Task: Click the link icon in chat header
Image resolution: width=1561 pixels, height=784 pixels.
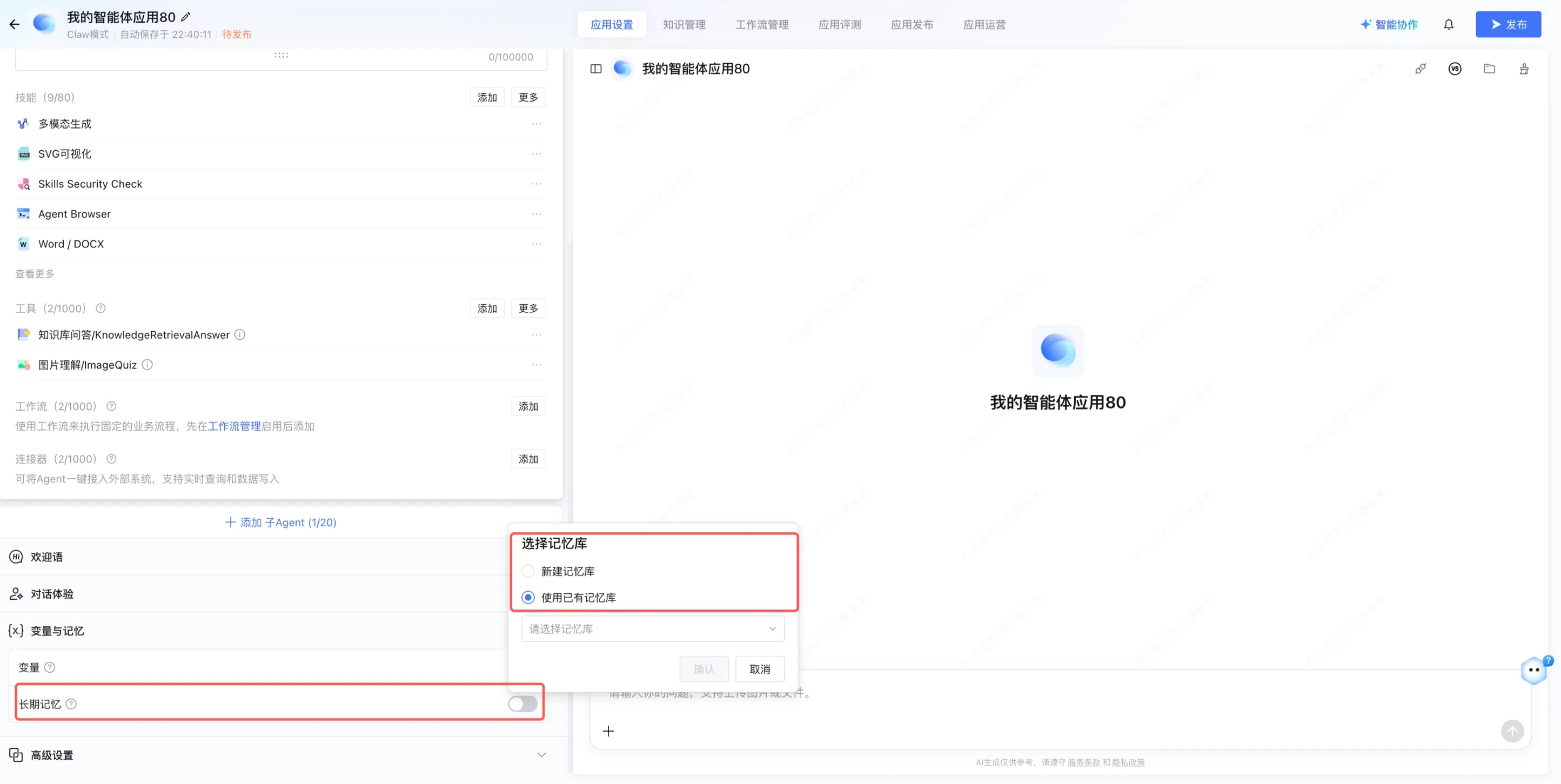Action: (1421, 69)
